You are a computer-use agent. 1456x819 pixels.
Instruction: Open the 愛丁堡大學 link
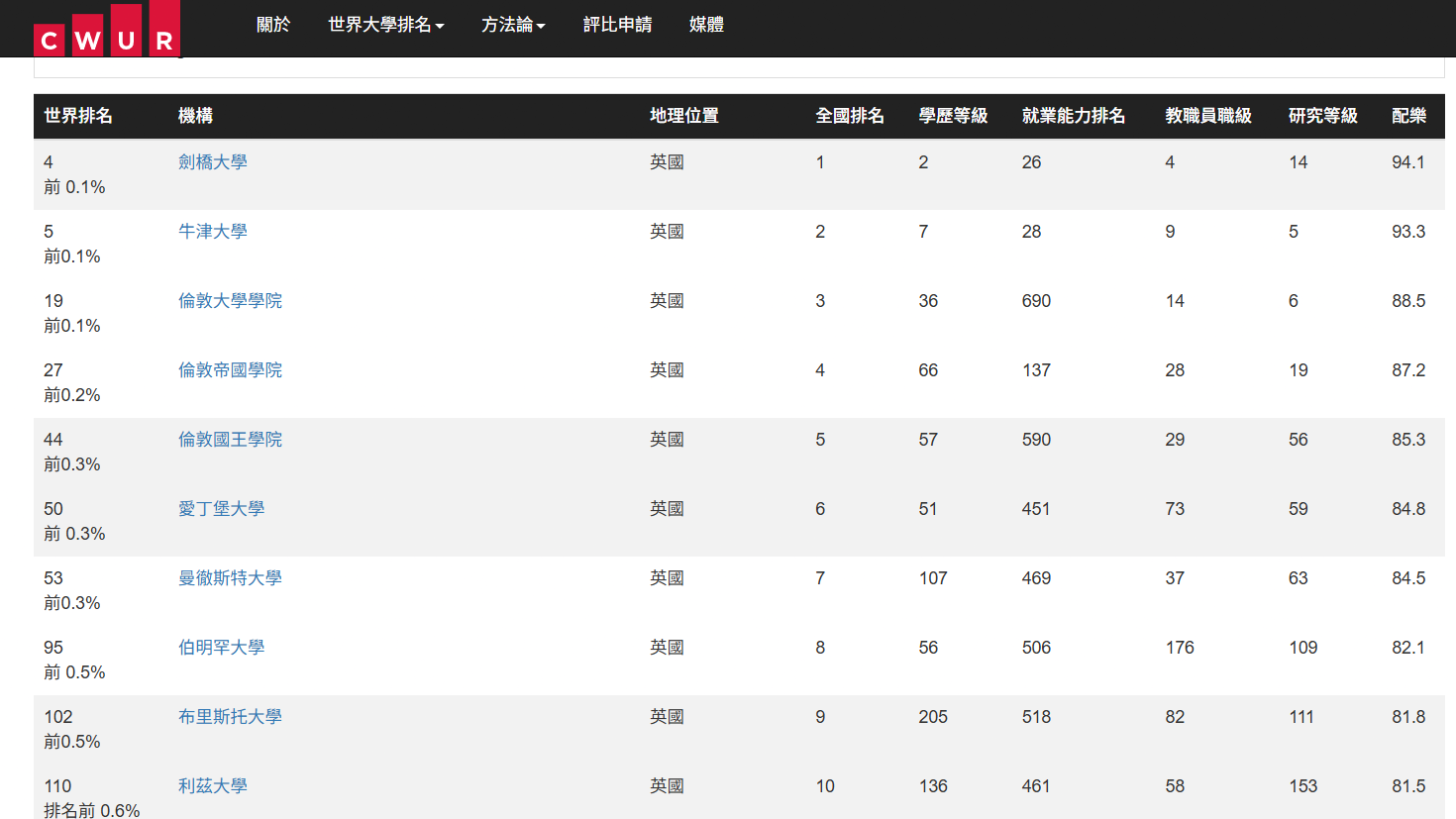pos(221,509)
